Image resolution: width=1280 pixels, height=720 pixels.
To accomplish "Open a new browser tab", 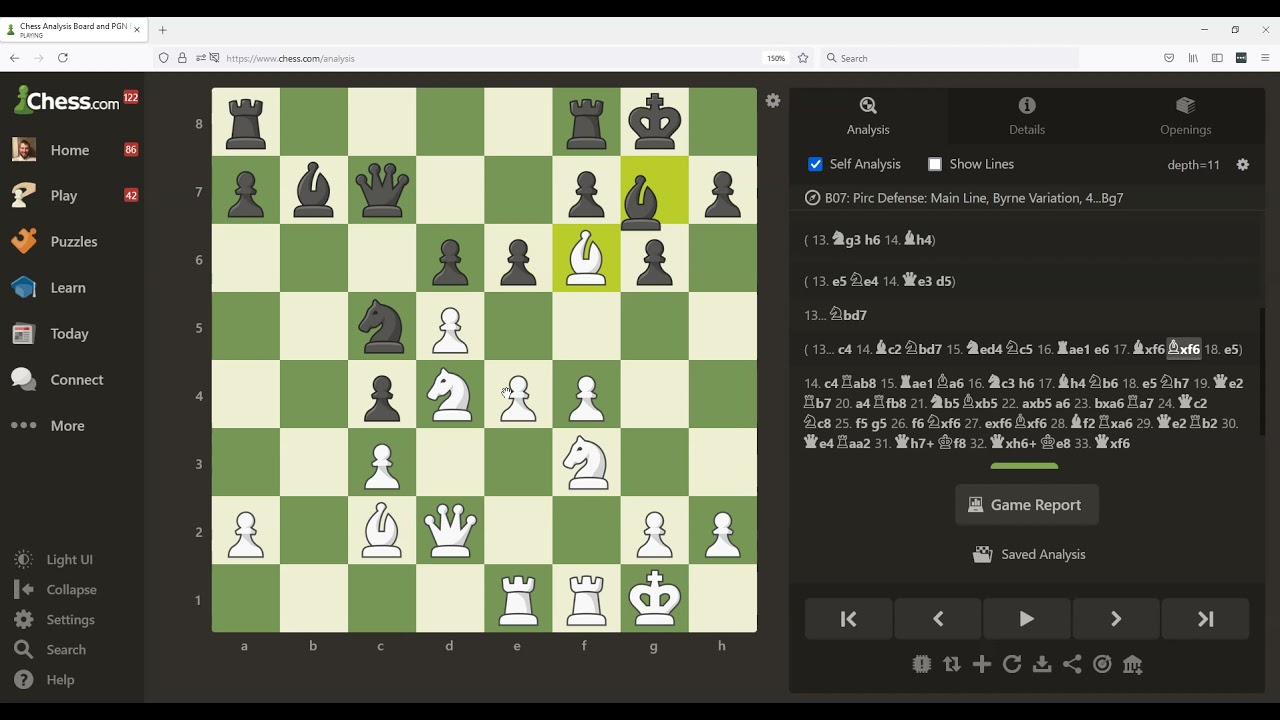I will tap(162, 30).
